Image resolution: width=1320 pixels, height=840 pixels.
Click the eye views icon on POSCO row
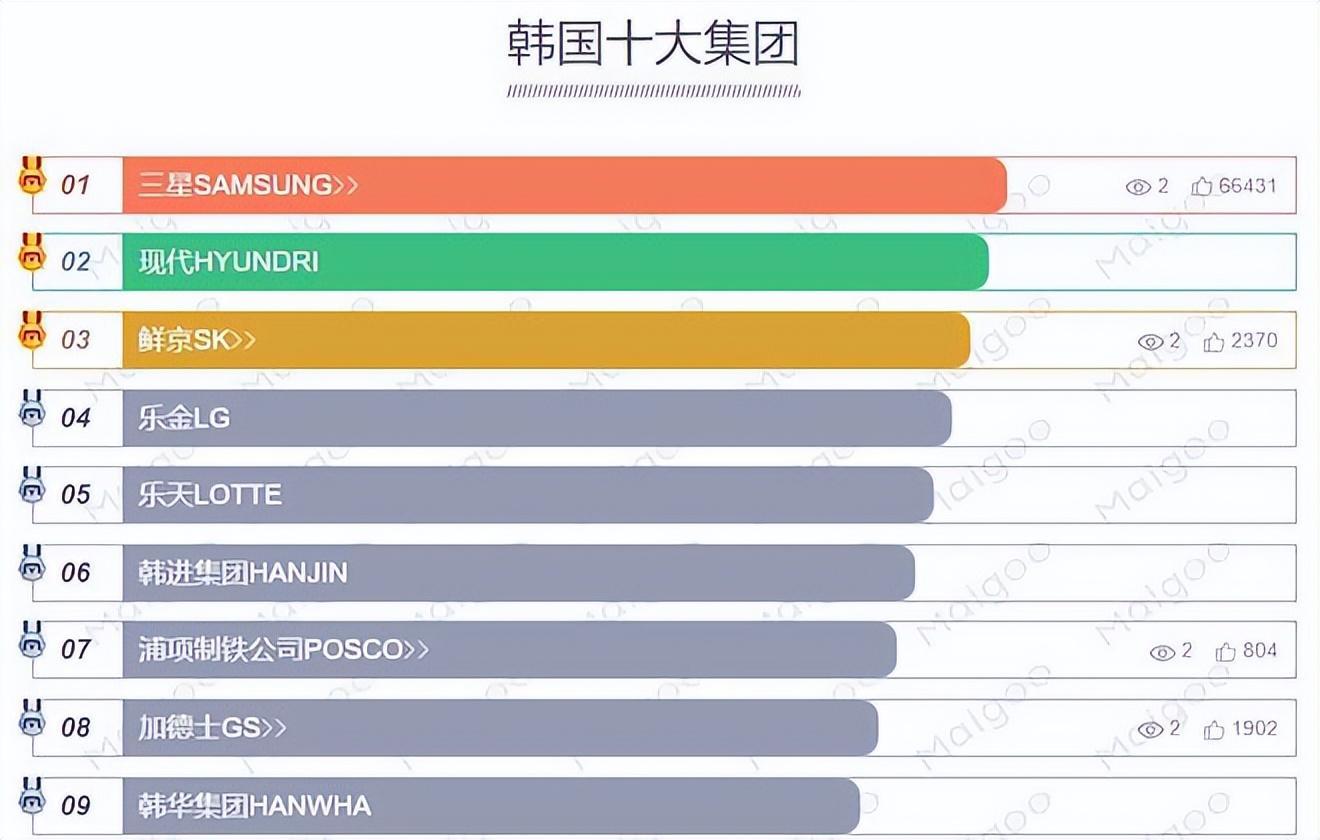[1162, 652]
